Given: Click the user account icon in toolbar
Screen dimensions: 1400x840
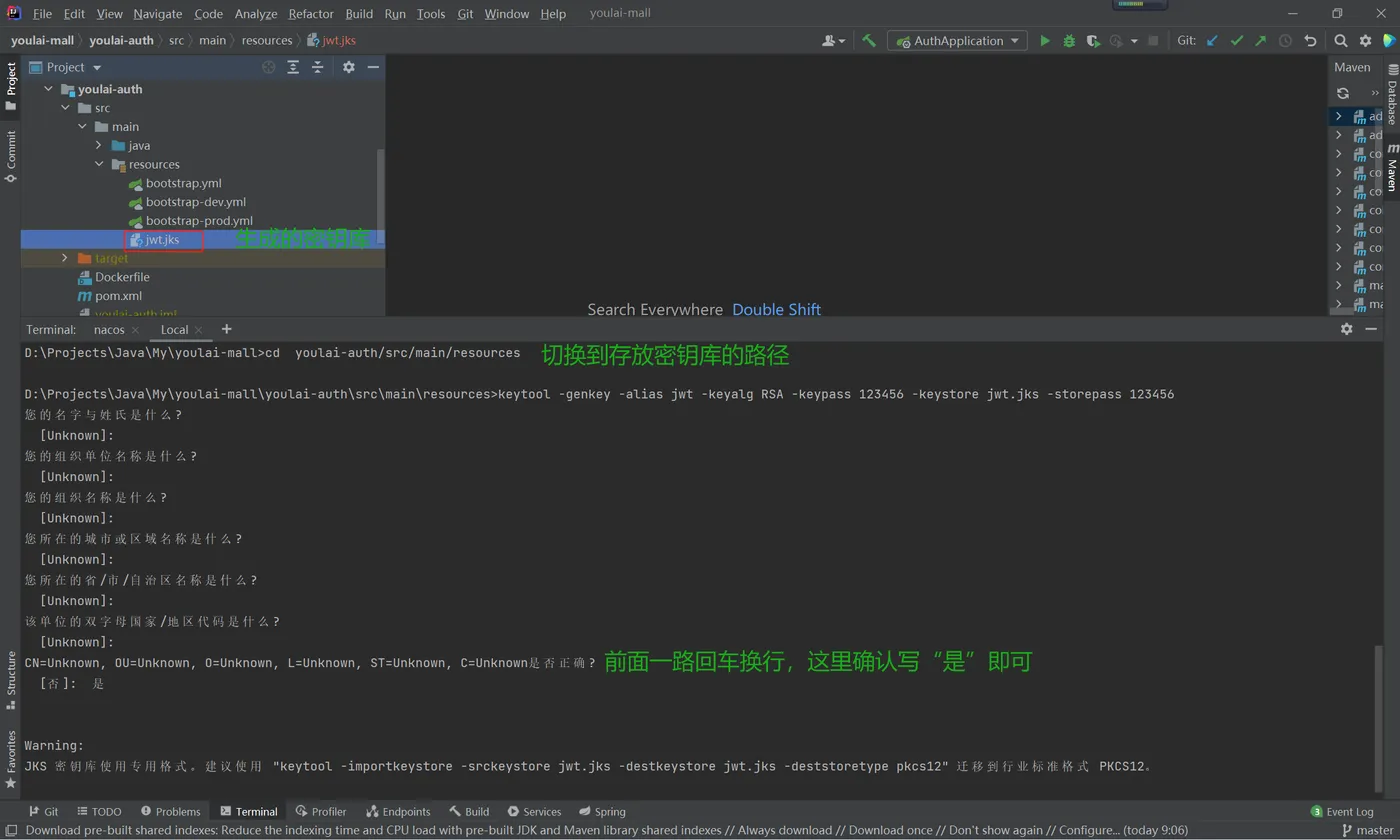Looking at the screenshot, I should pyautogui.click(x=833, y=41).
